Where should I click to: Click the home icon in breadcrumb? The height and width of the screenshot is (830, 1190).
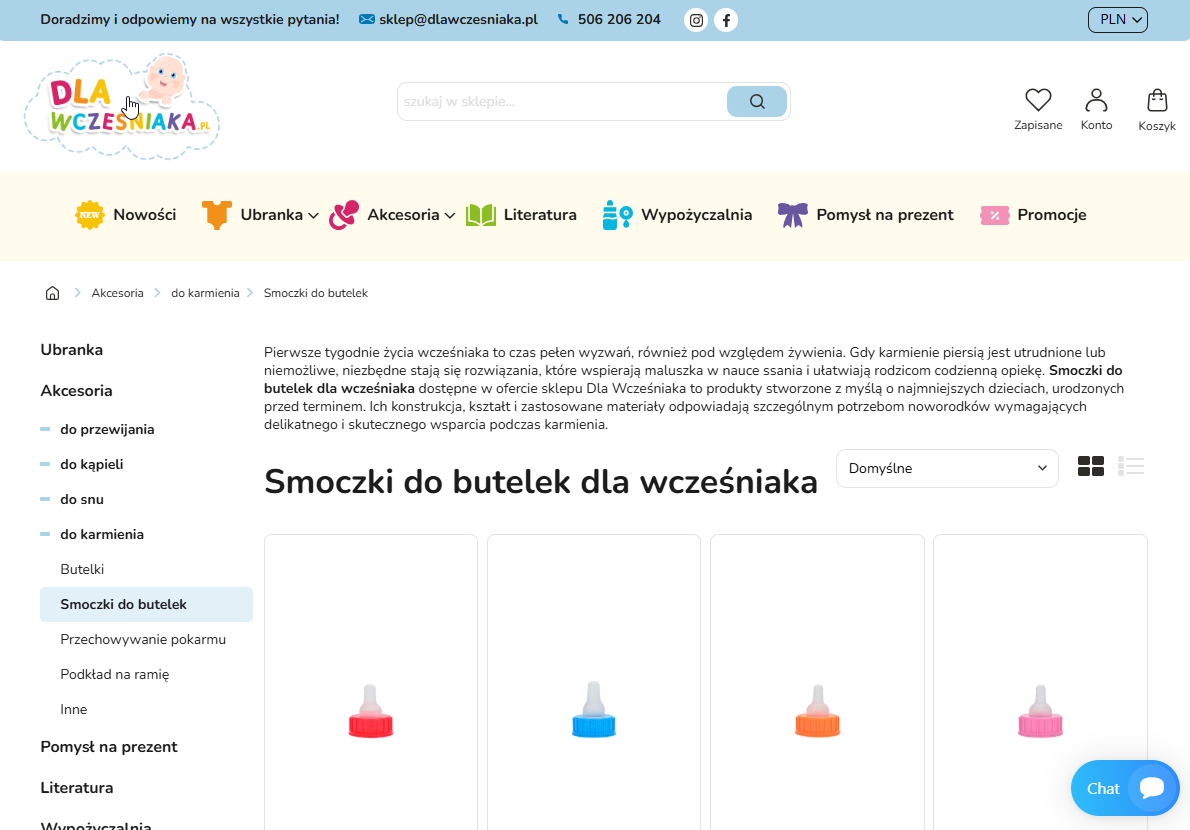click(x=52, y=292)
